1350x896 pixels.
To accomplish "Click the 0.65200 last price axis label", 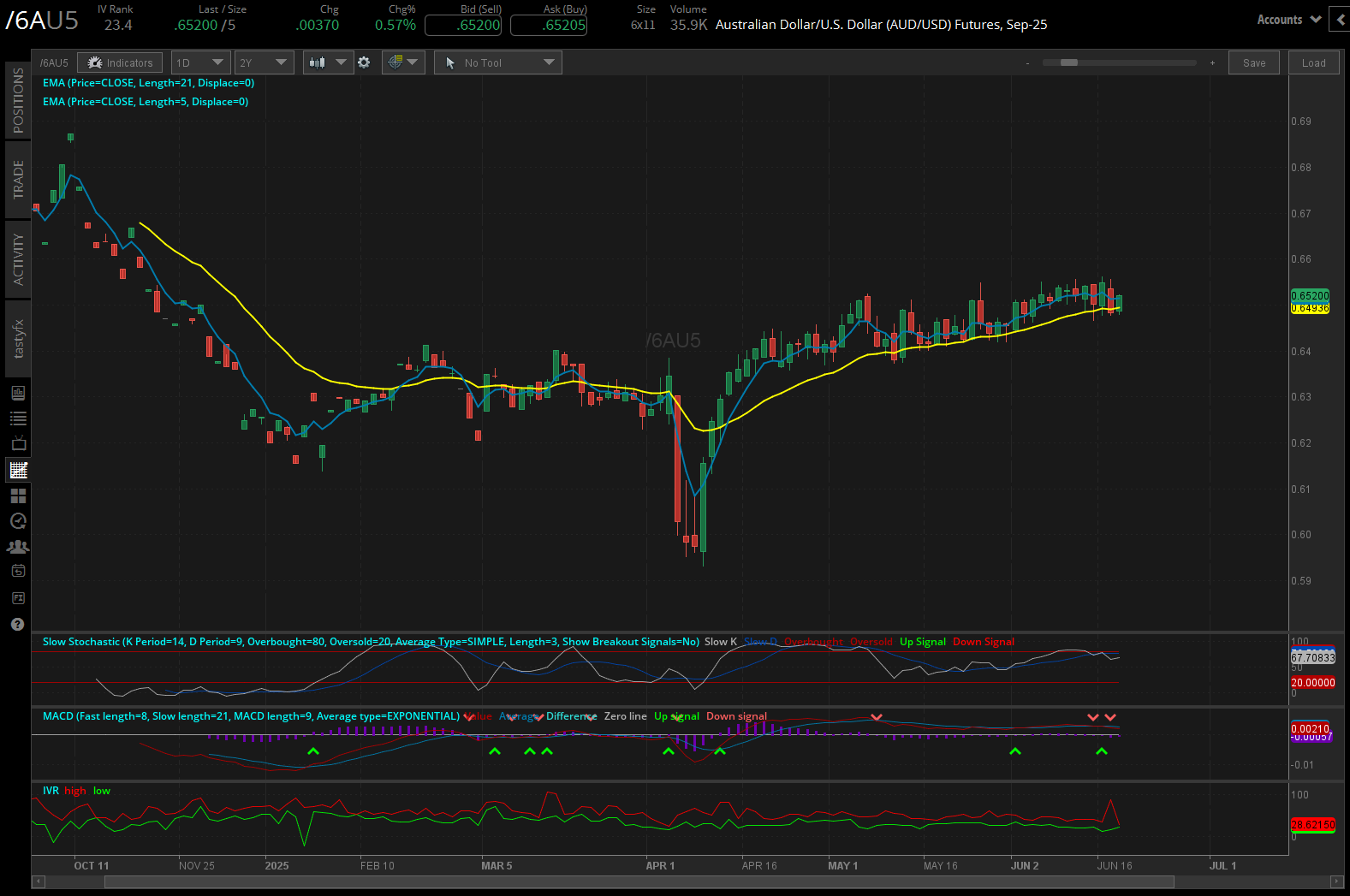I will 1310,295.
